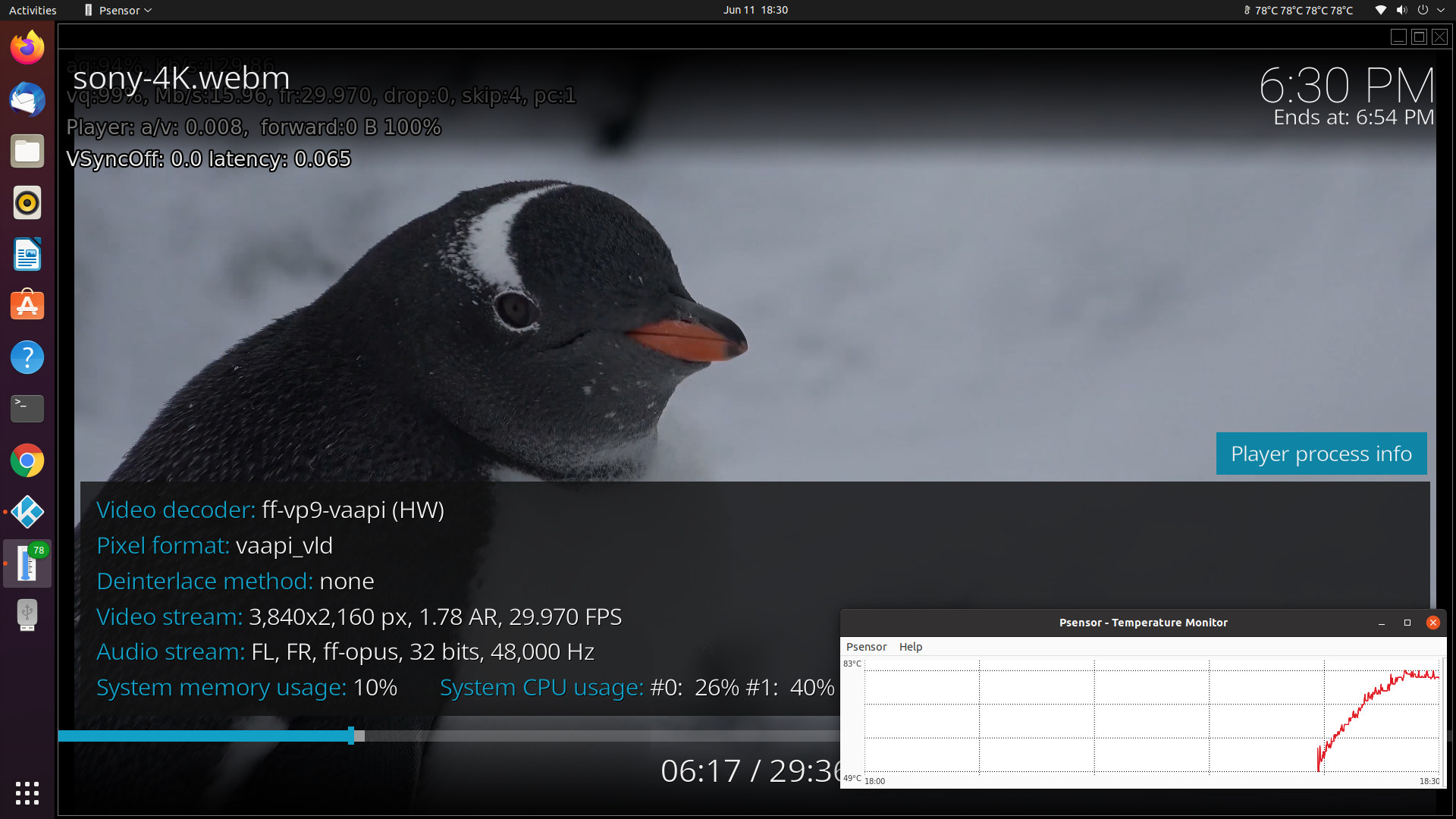Open the USB drive dock icon

[x=27, y=615]
